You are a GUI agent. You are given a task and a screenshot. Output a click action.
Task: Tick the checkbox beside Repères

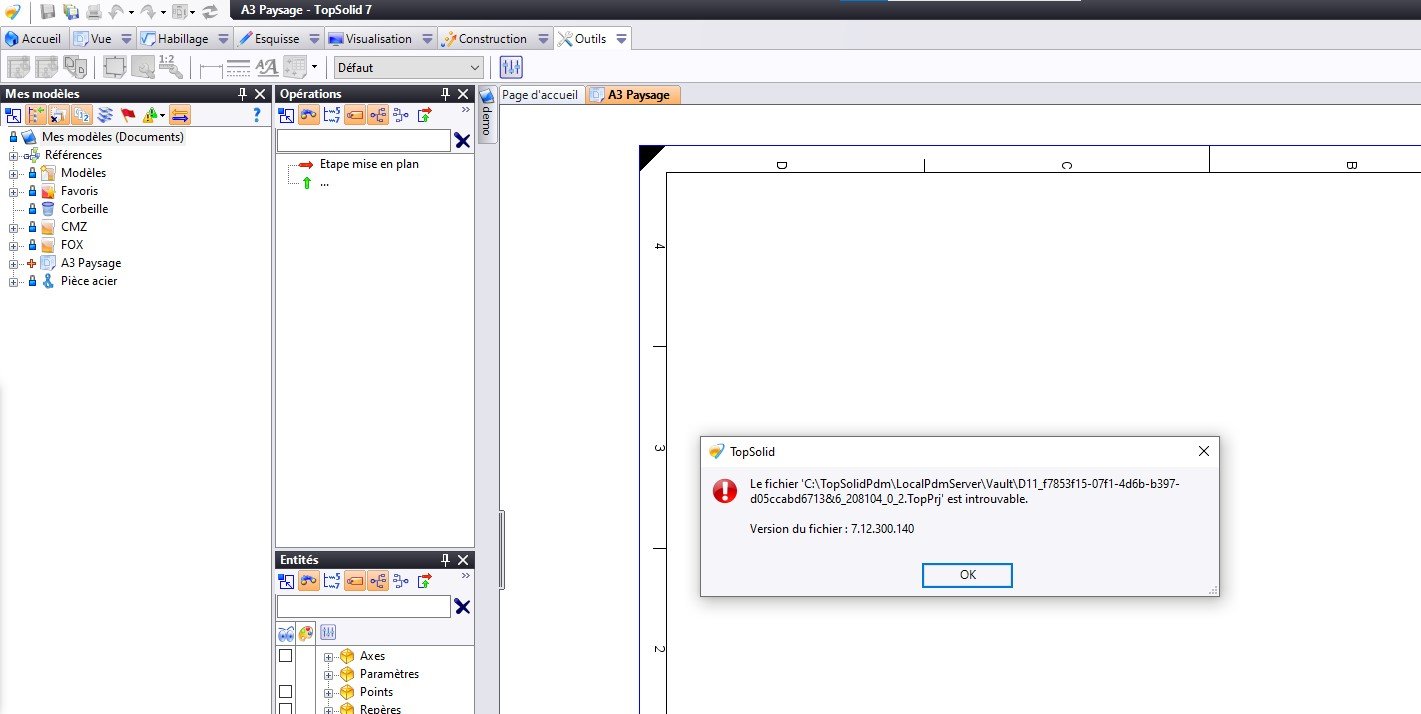coord(285,709)
